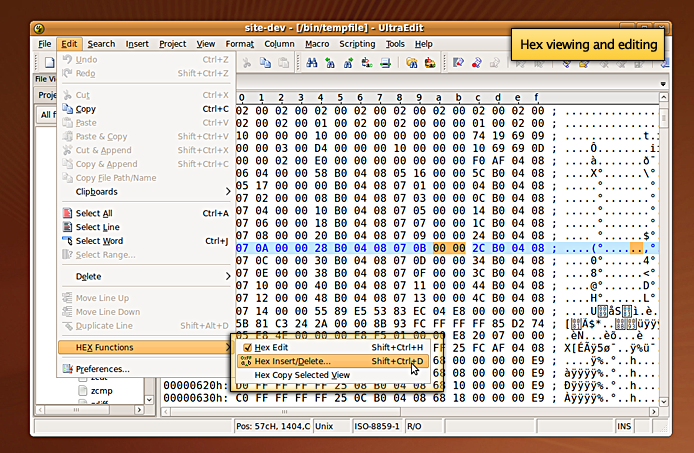Screen dimensions: 694x453
Task: Toggle the INS insert mode indicator
Action: [x=624, y=427]
